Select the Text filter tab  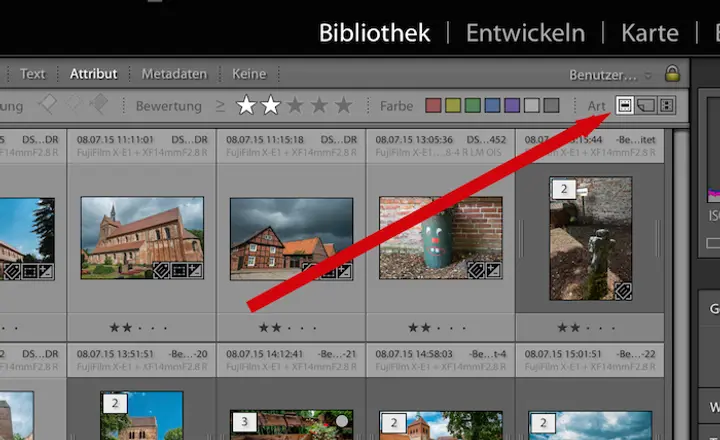(x=33, y=73)
